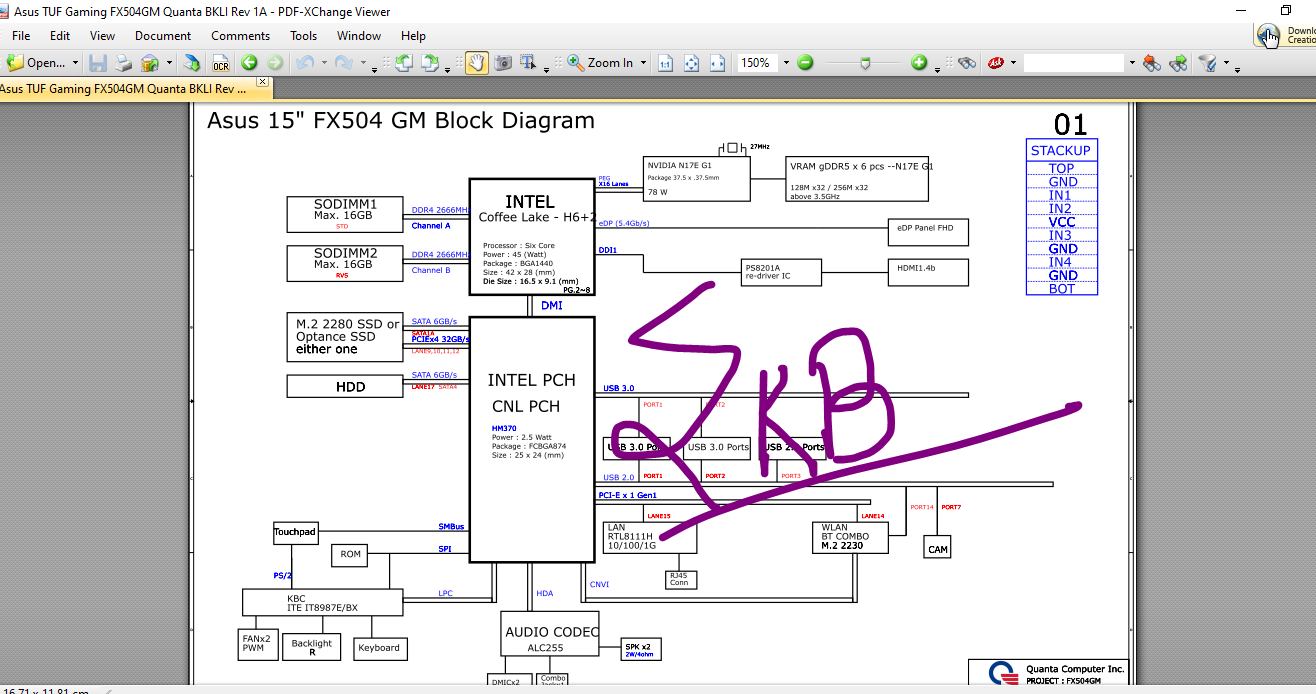Open the Edit menu
The height and width of the screenshot is (694, 1316).
60,35
